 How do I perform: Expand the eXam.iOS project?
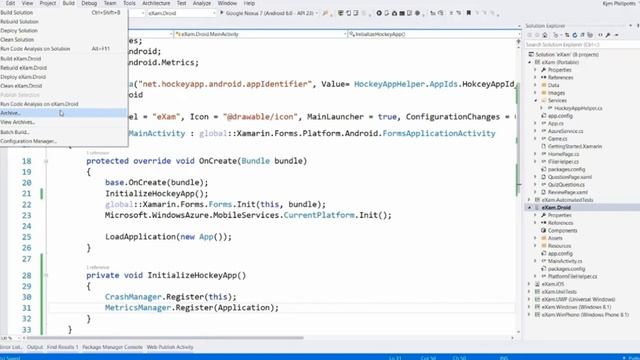pyautogui.click(x=530, y=284)
